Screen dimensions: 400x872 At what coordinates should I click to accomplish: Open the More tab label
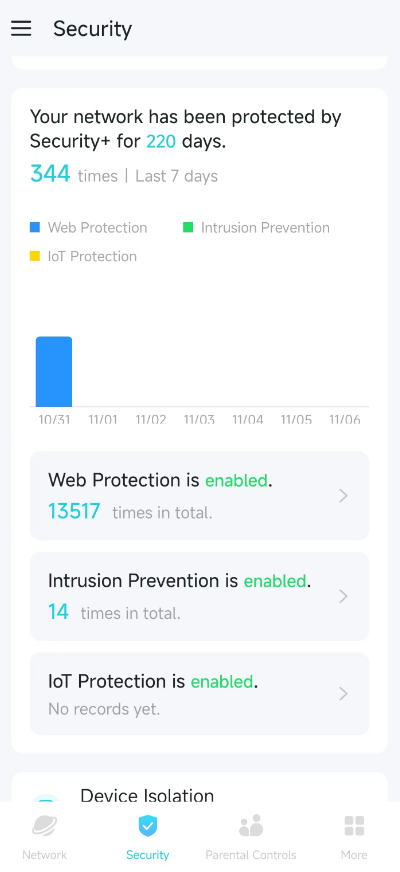pos(354,855)
